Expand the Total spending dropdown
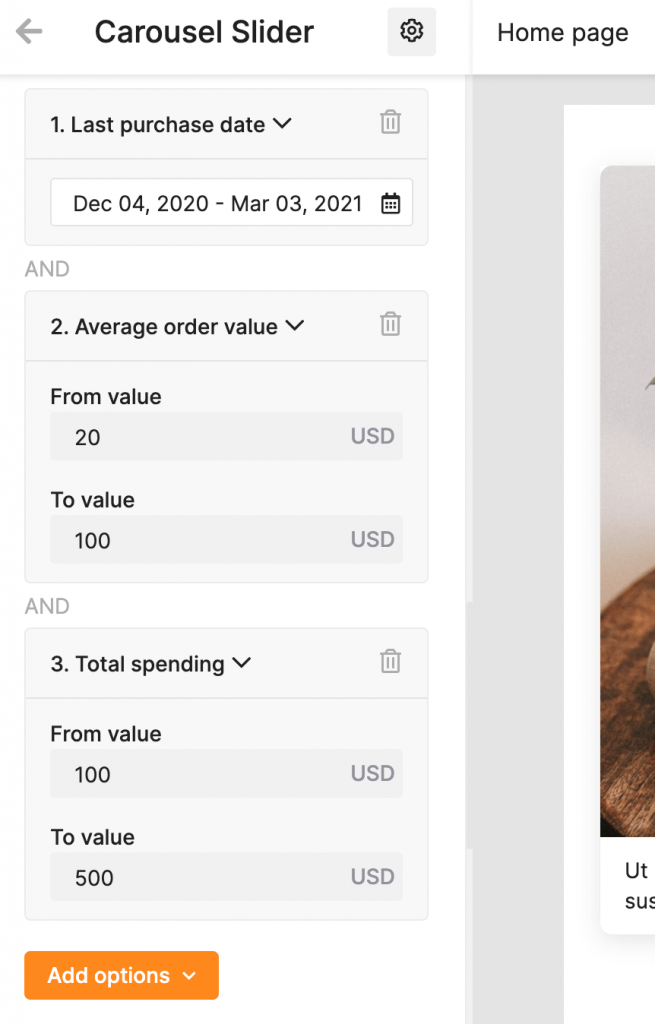655x1024 pixels. 242,663
